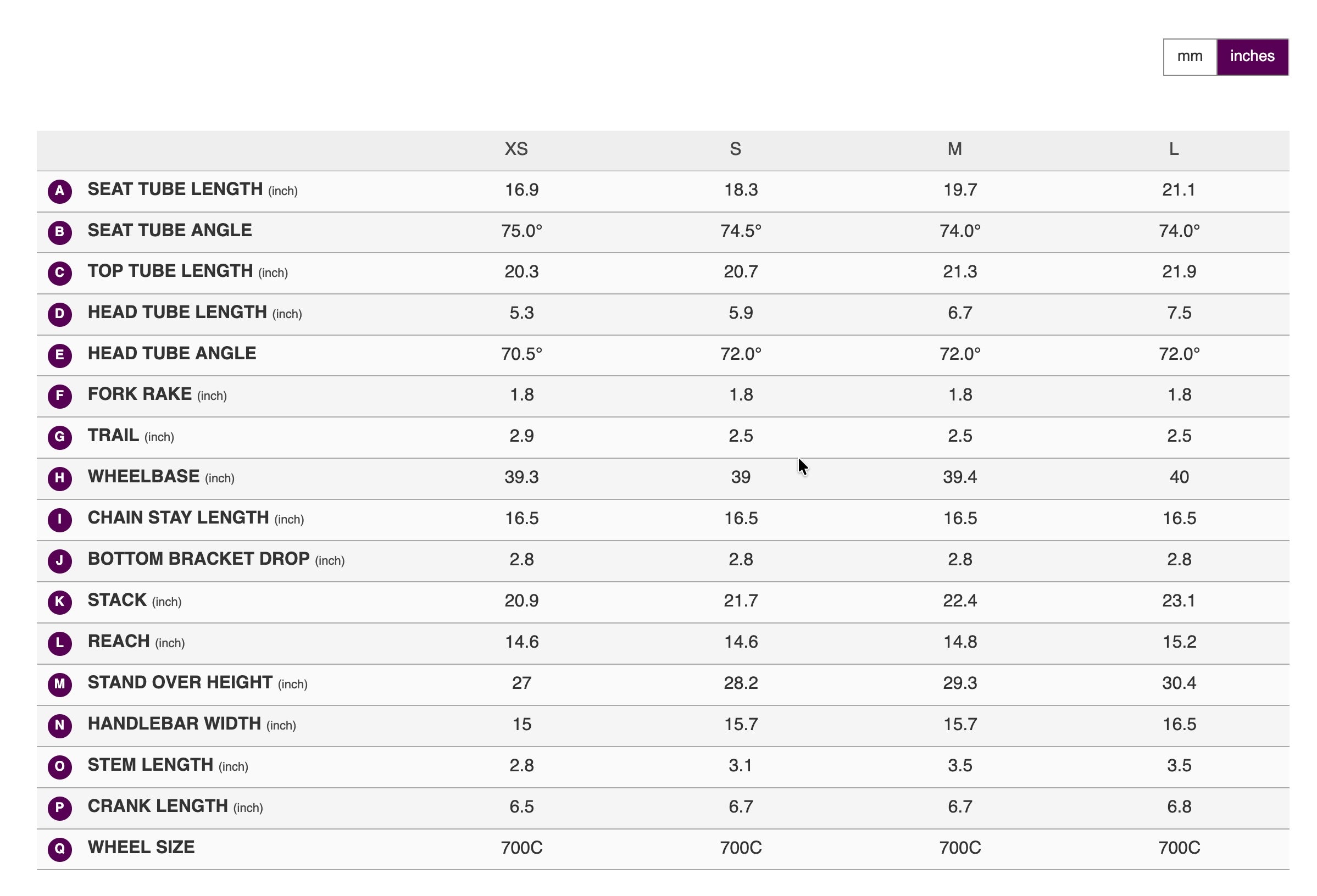The height and width of the screenshot is (896, 1317).
Task: Select the XS size column header
Action: tap(516, 149)
